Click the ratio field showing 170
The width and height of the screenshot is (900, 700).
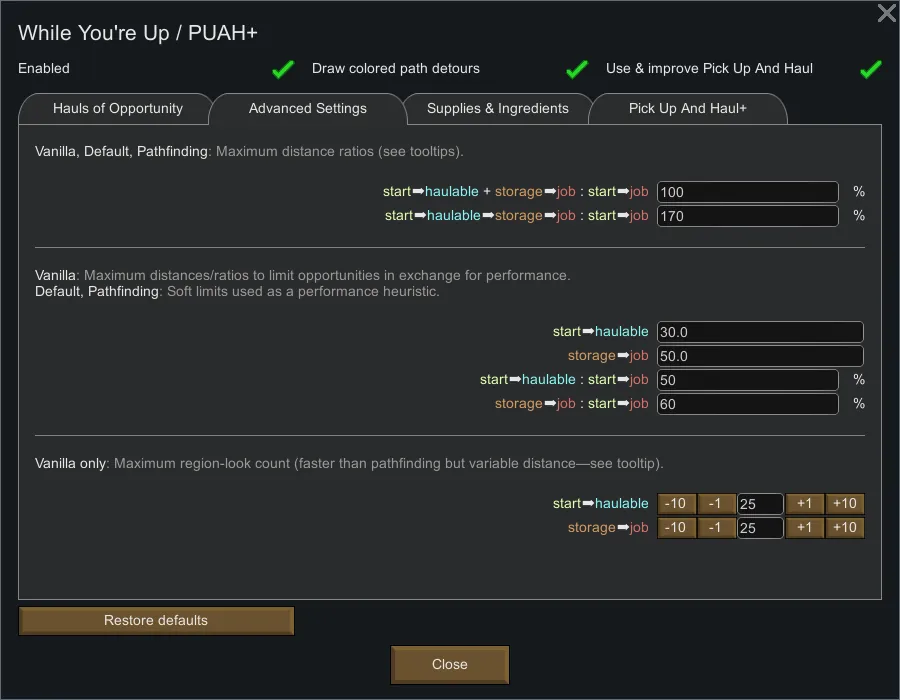point(747,216)
